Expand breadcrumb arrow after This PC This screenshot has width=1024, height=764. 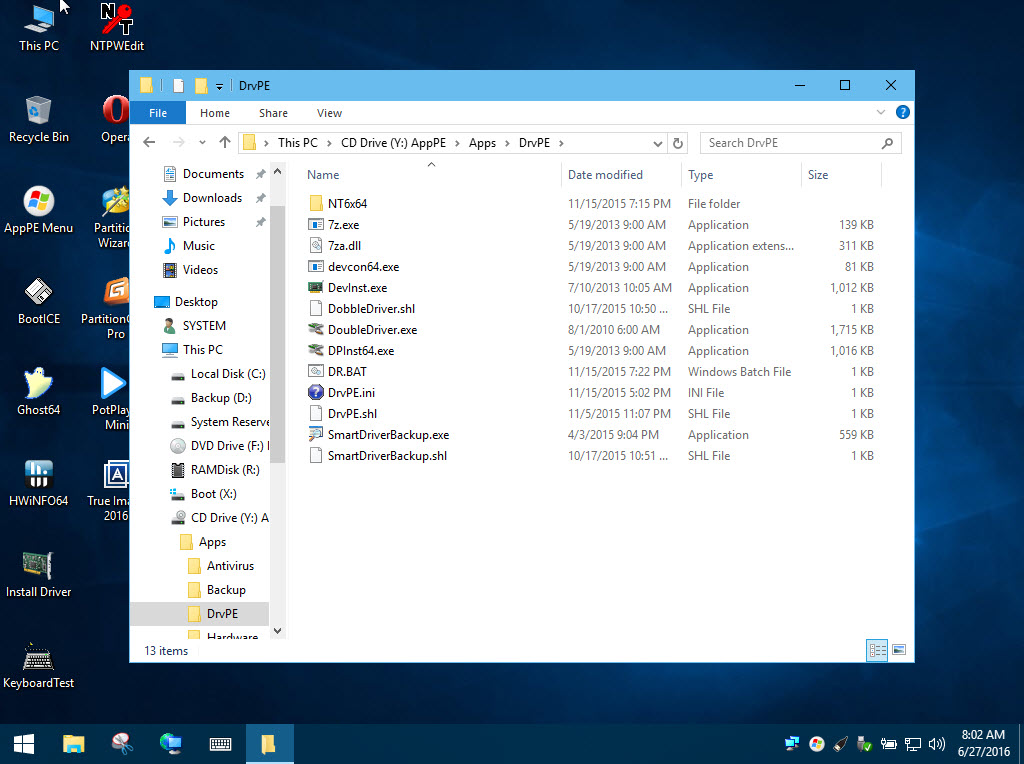tap(328, 143)
